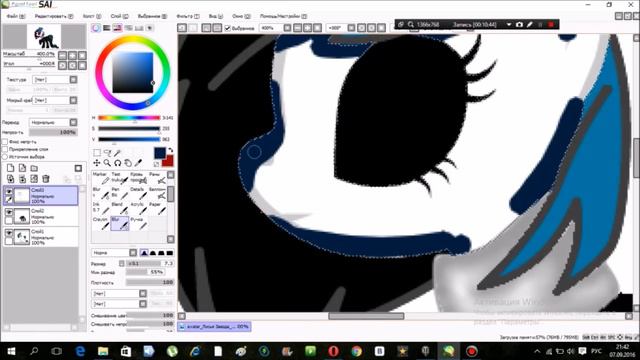Click the Hue slider bar
The height and width of the screenshot is (360, 640).
(129, 118)
